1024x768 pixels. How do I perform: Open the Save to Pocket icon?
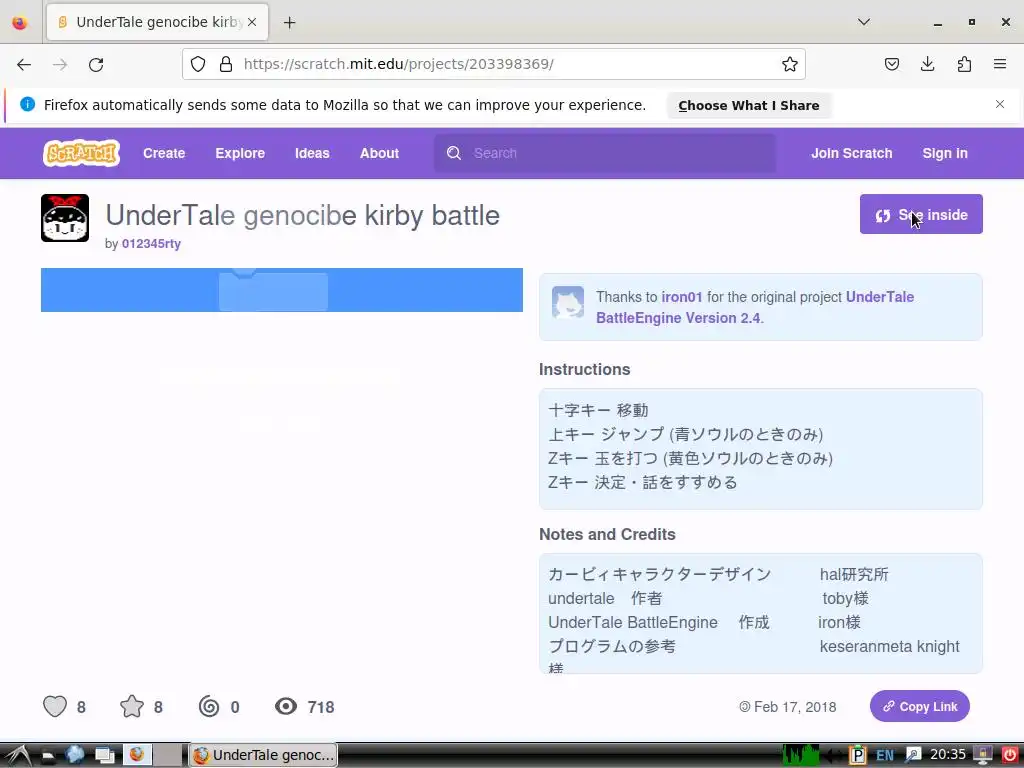891,64
